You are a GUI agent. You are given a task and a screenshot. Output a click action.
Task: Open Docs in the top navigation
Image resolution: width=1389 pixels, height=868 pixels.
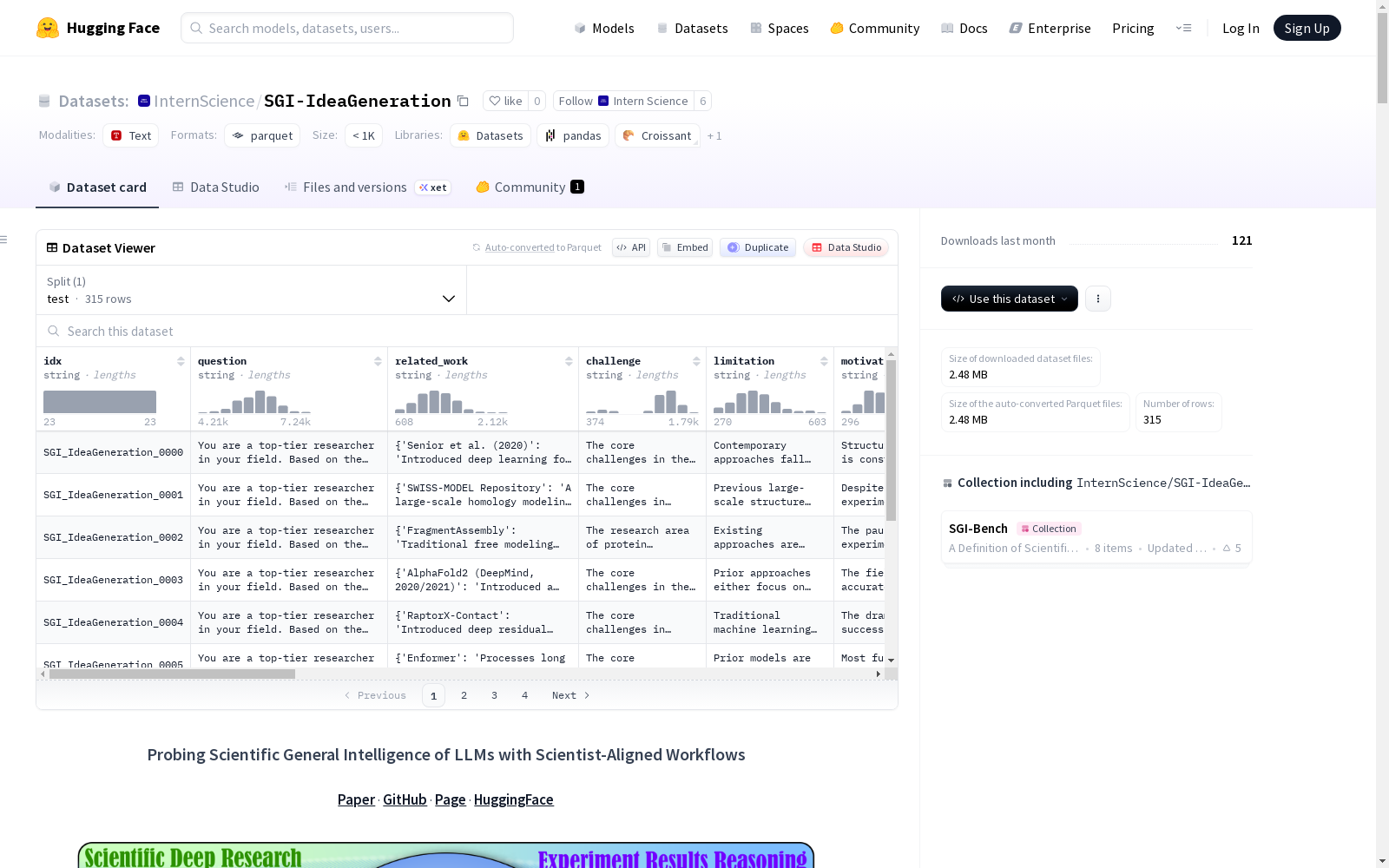[x=964, y=28]
